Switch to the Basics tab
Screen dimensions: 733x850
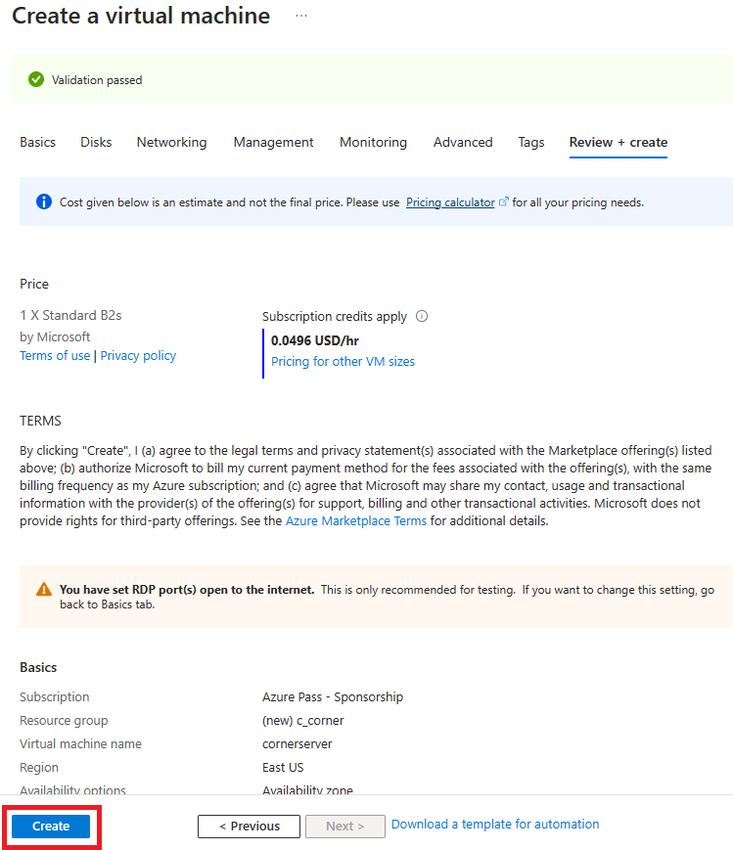[38, 143]
